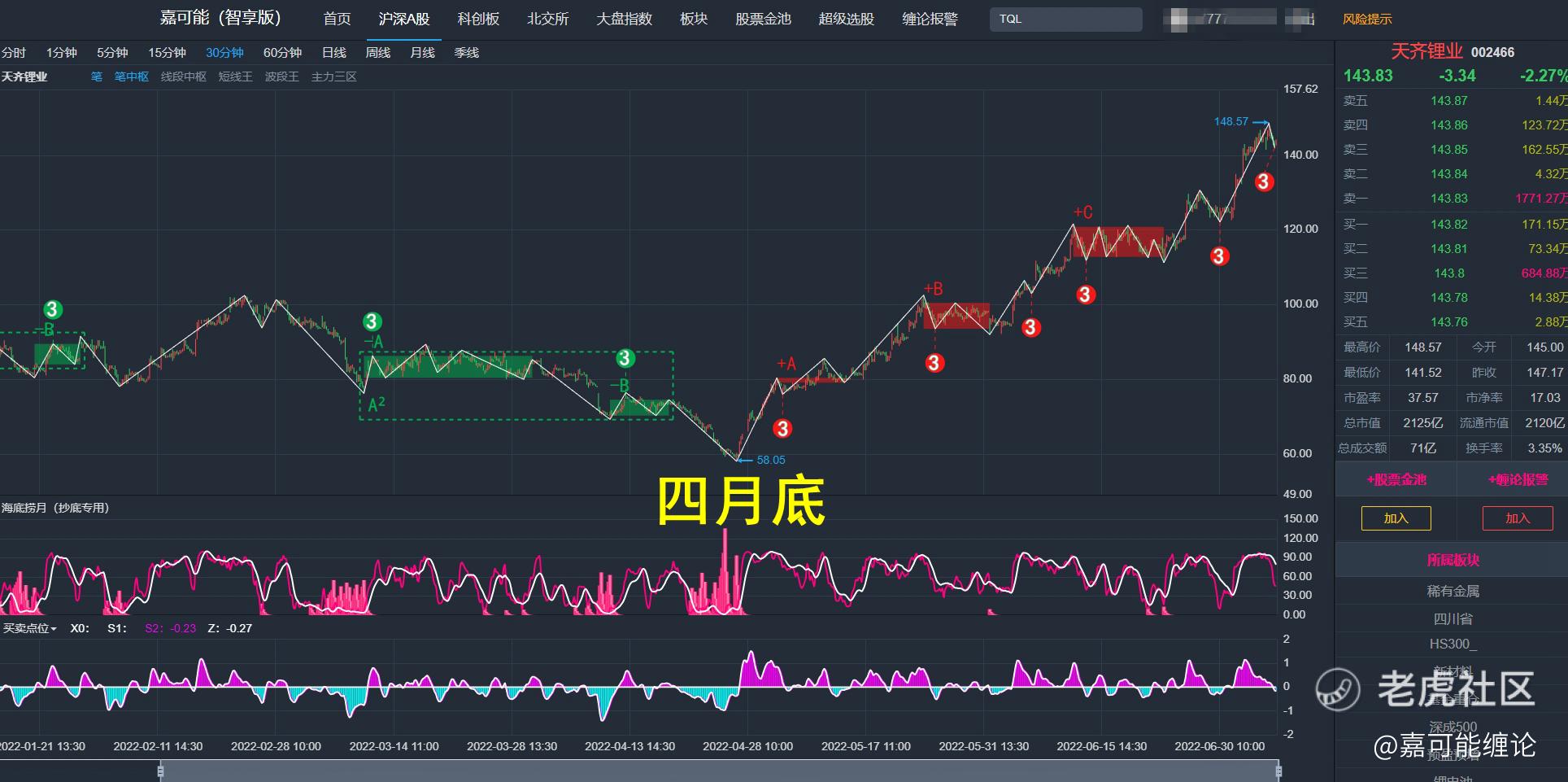Switch chart to 周线
Viewport: 1568px width, 782px height.
[378, 53]
